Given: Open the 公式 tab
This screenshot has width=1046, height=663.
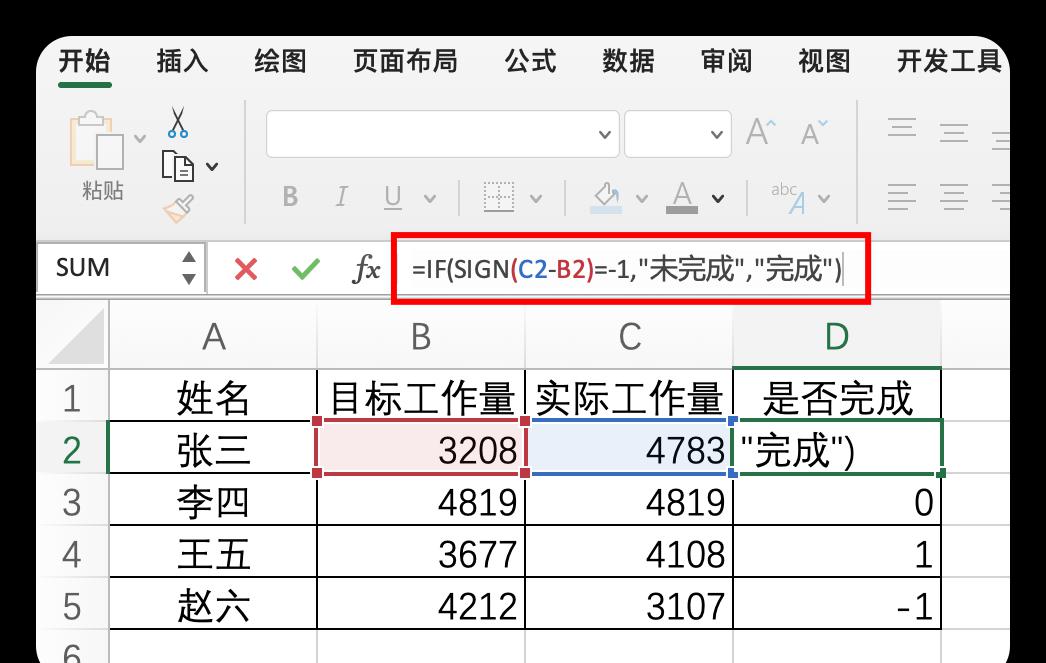Looking at the screenshot, I should [x=530, y=61].
